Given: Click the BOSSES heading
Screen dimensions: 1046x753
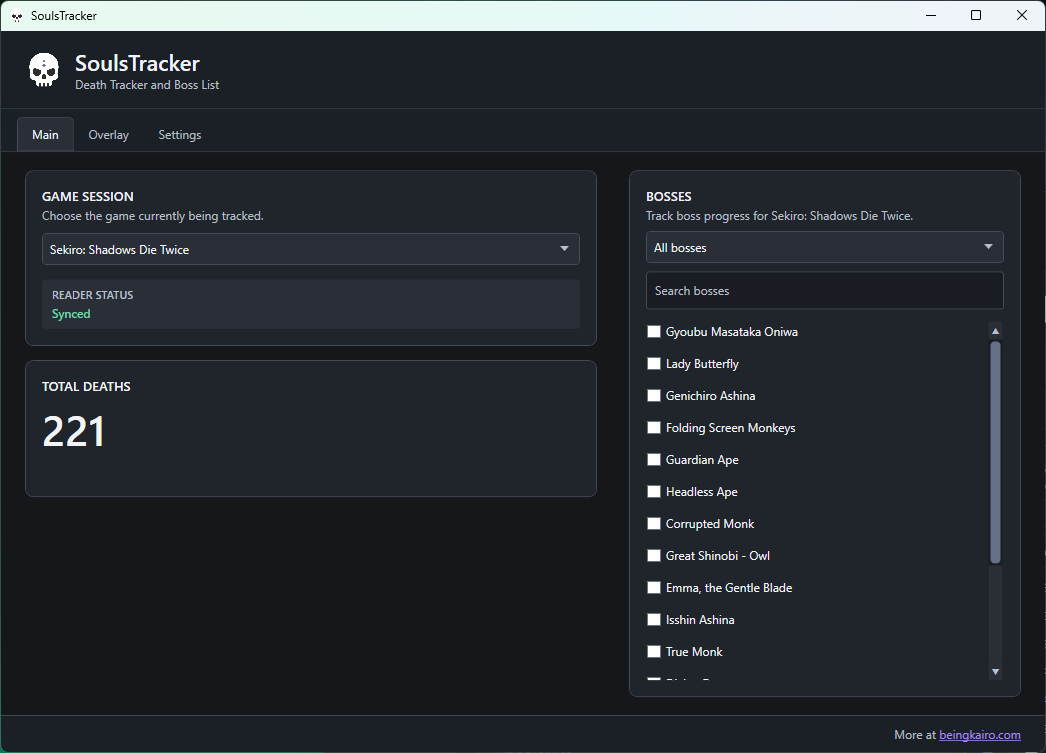Looking at the screenshot, I should point(668,197).
